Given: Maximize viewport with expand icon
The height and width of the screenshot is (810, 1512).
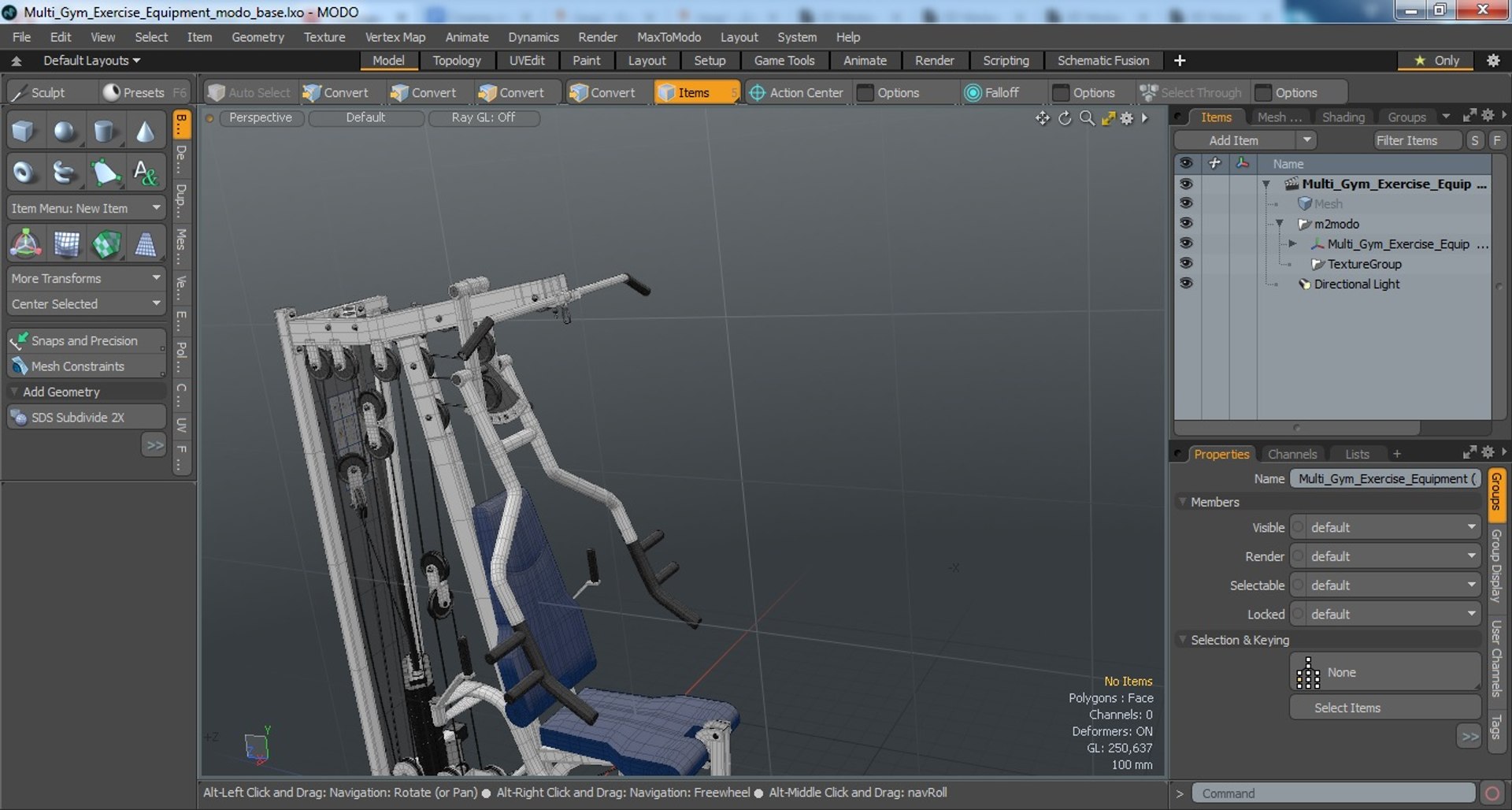Looking at the screenshot, I should pos(1108,118).
